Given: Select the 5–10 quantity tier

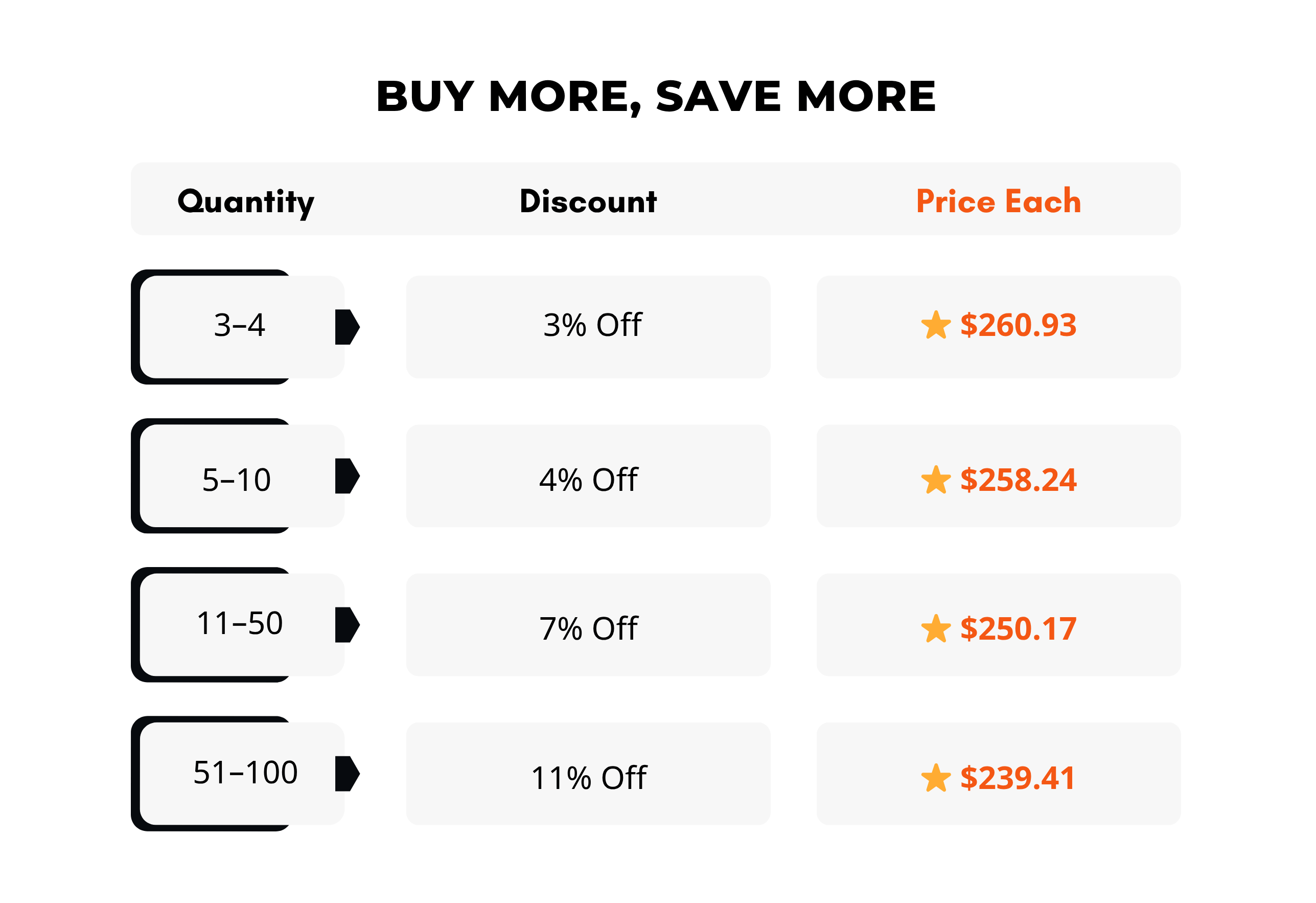Looking at the screenshot, I should 238,476.
